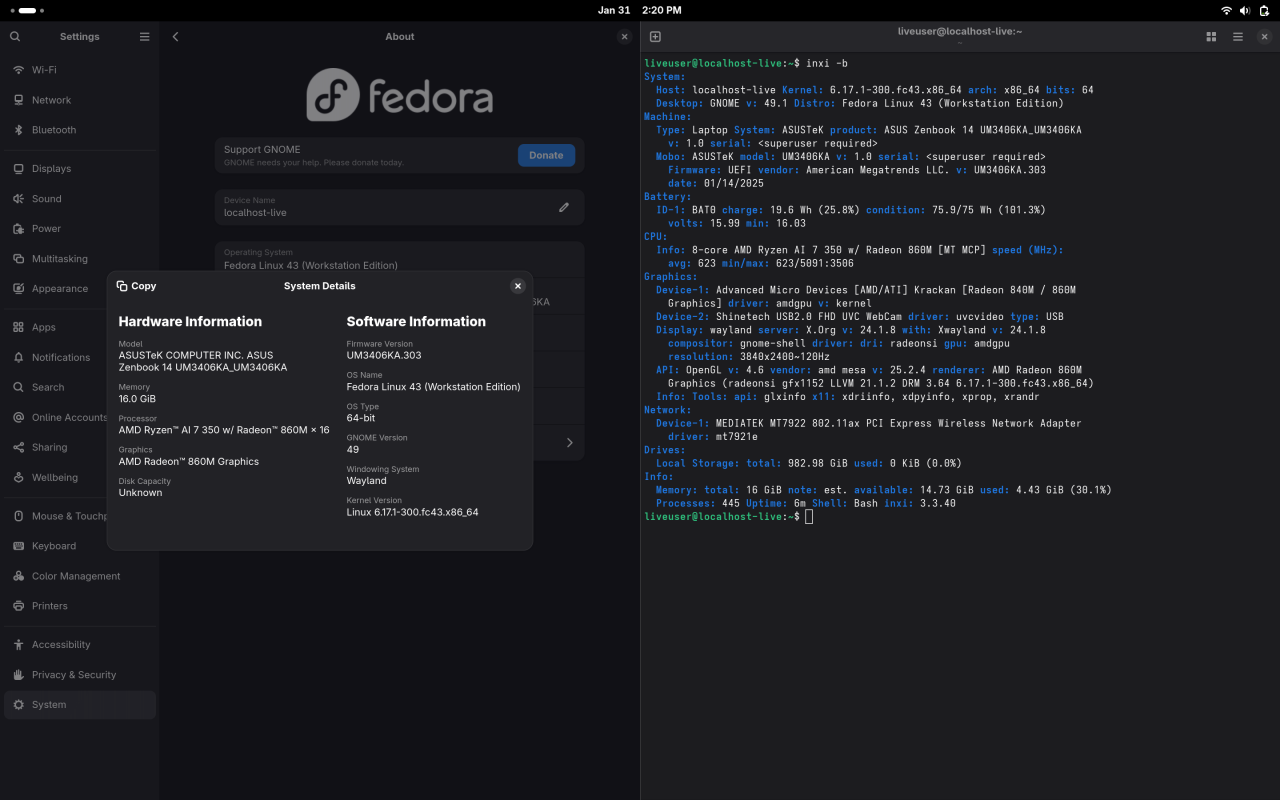Open the clock showing Jan 31 2:20 PM
The width and height of the screenshot is (1280, 800).
(x=639, y=10)
